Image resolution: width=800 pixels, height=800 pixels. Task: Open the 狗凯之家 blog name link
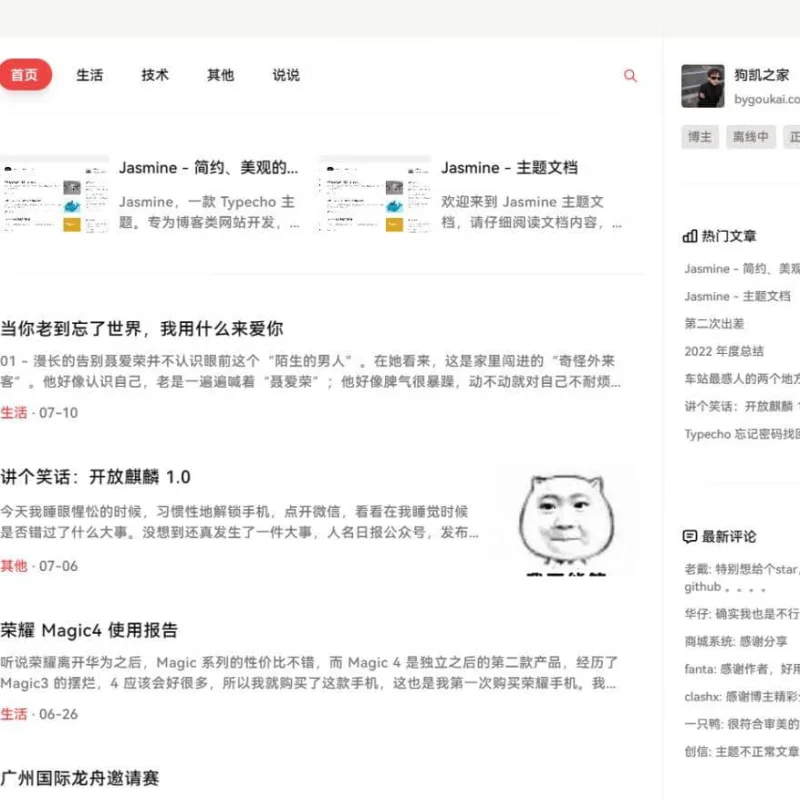pyautogui.click(x=761, y=75)
